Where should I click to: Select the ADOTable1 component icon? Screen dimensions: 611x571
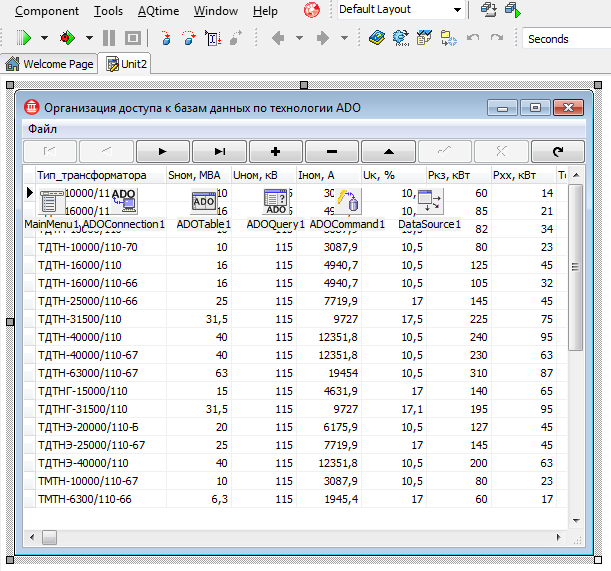tap(203, 201)
